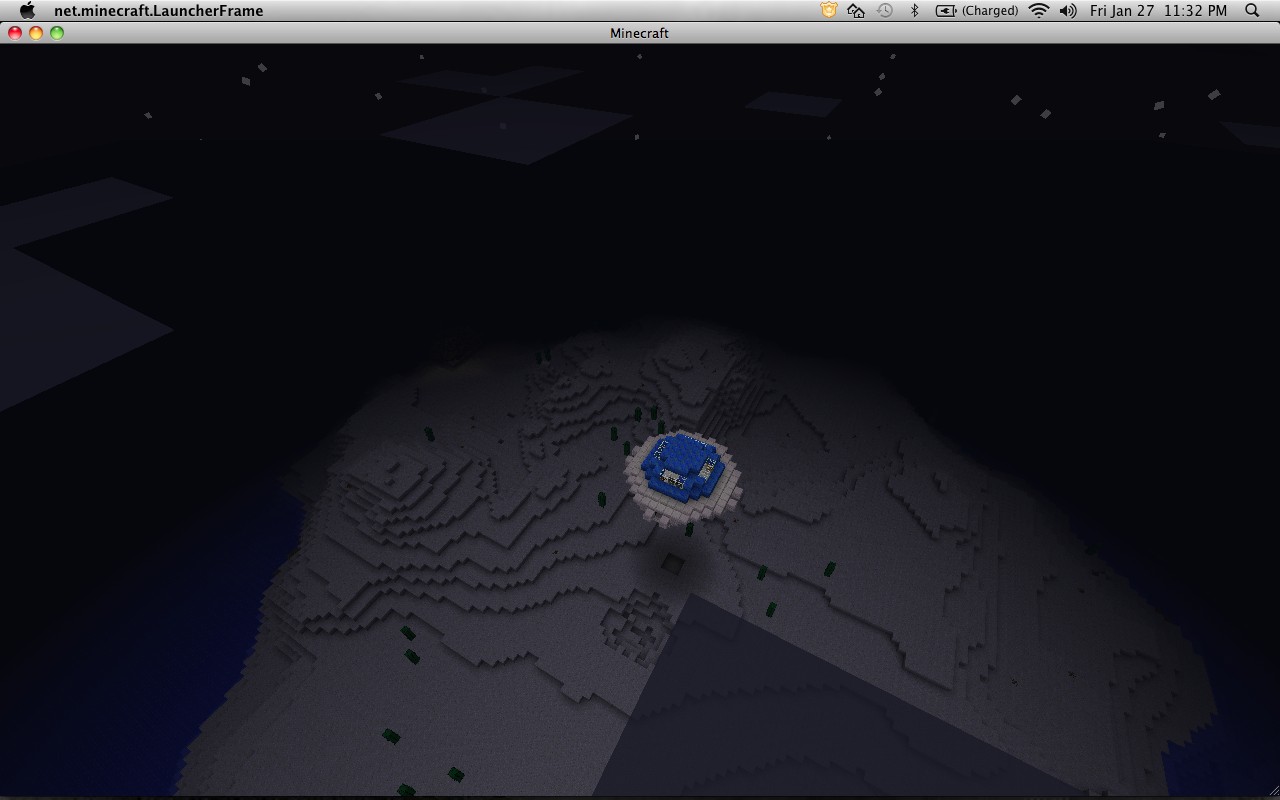
Task: Zoom the window with the green button
Action: (57, 32)
